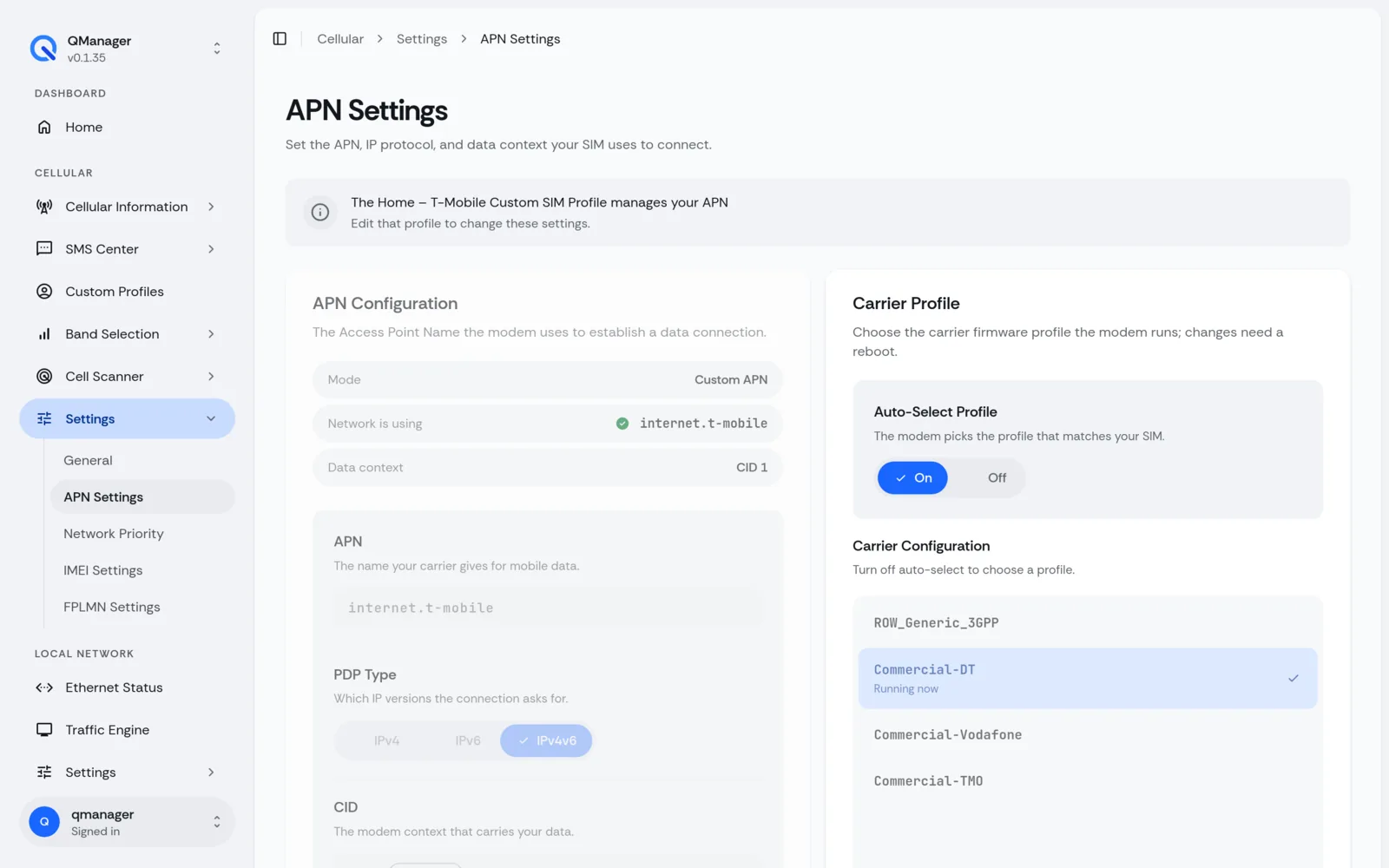Open Network Priority settings page

[114, 534]
